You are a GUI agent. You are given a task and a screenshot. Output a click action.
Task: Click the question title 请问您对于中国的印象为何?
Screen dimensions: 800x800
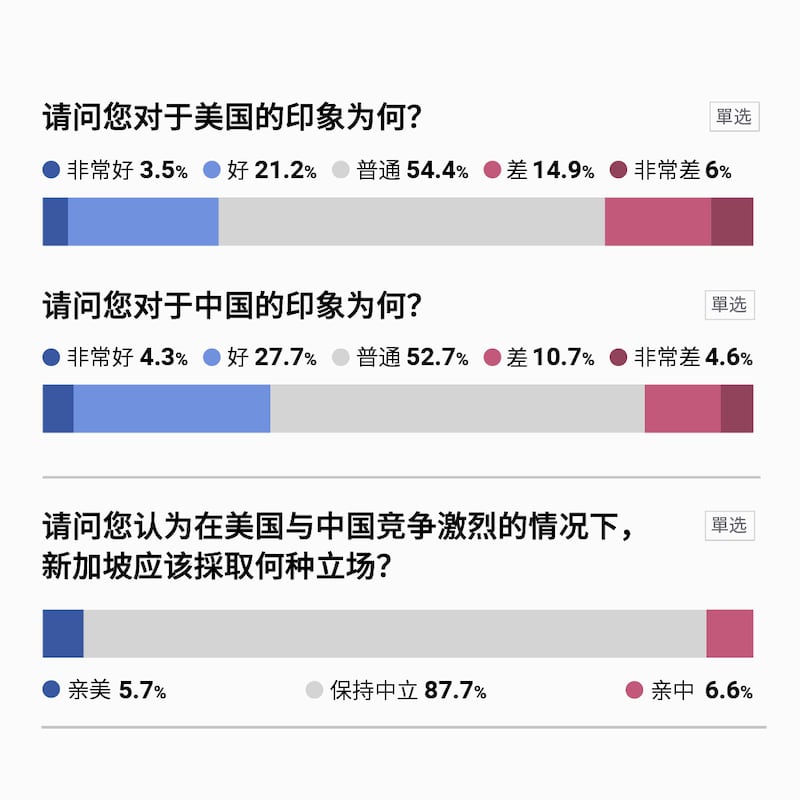[x=231, y=306]
